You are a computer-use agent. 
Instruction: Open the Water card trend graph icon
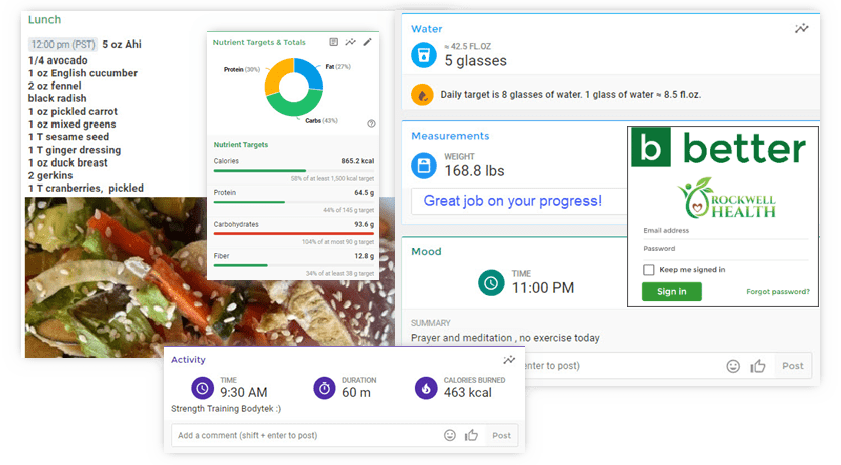point(801,29)
